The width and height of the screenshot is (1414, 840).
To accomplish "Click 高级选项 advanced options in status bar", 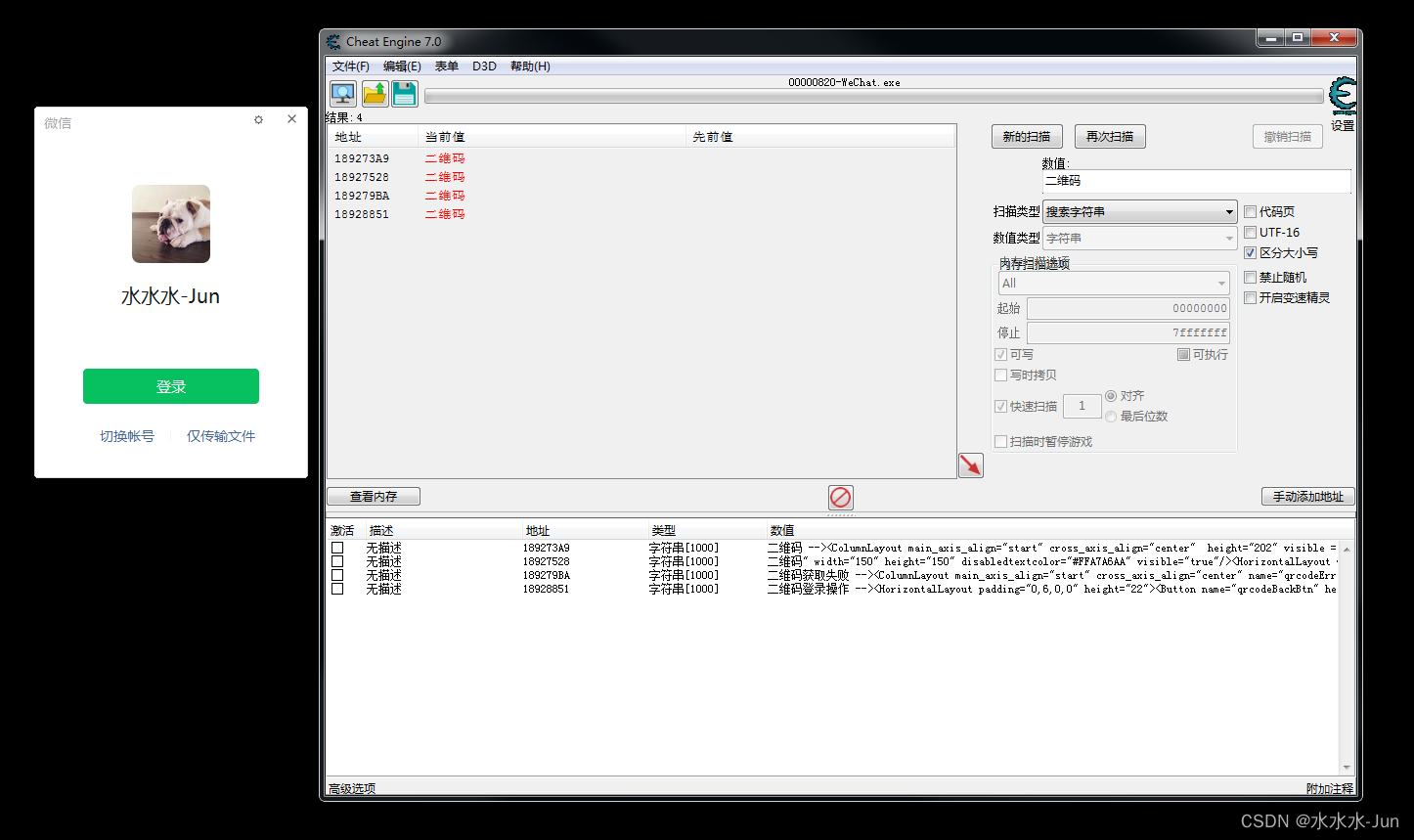I will coord(352,788).
